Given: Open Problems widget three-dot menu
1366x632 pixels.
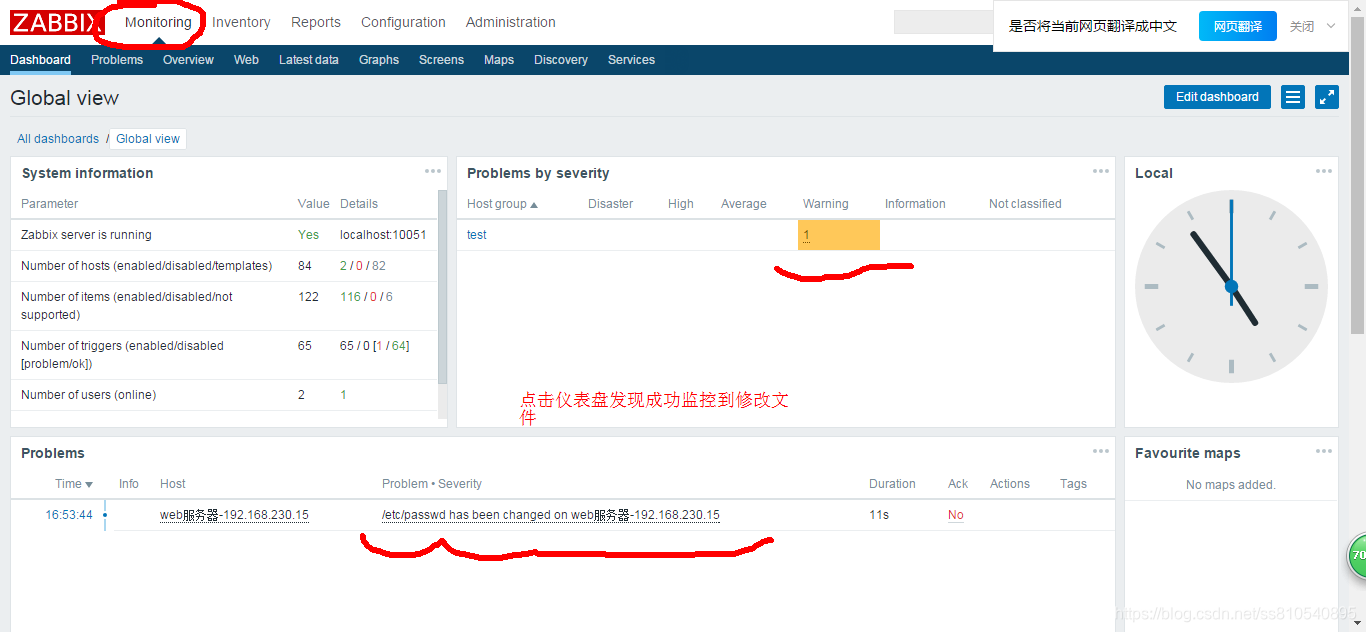Looking at the screenshot, I should pos(1101,451).
